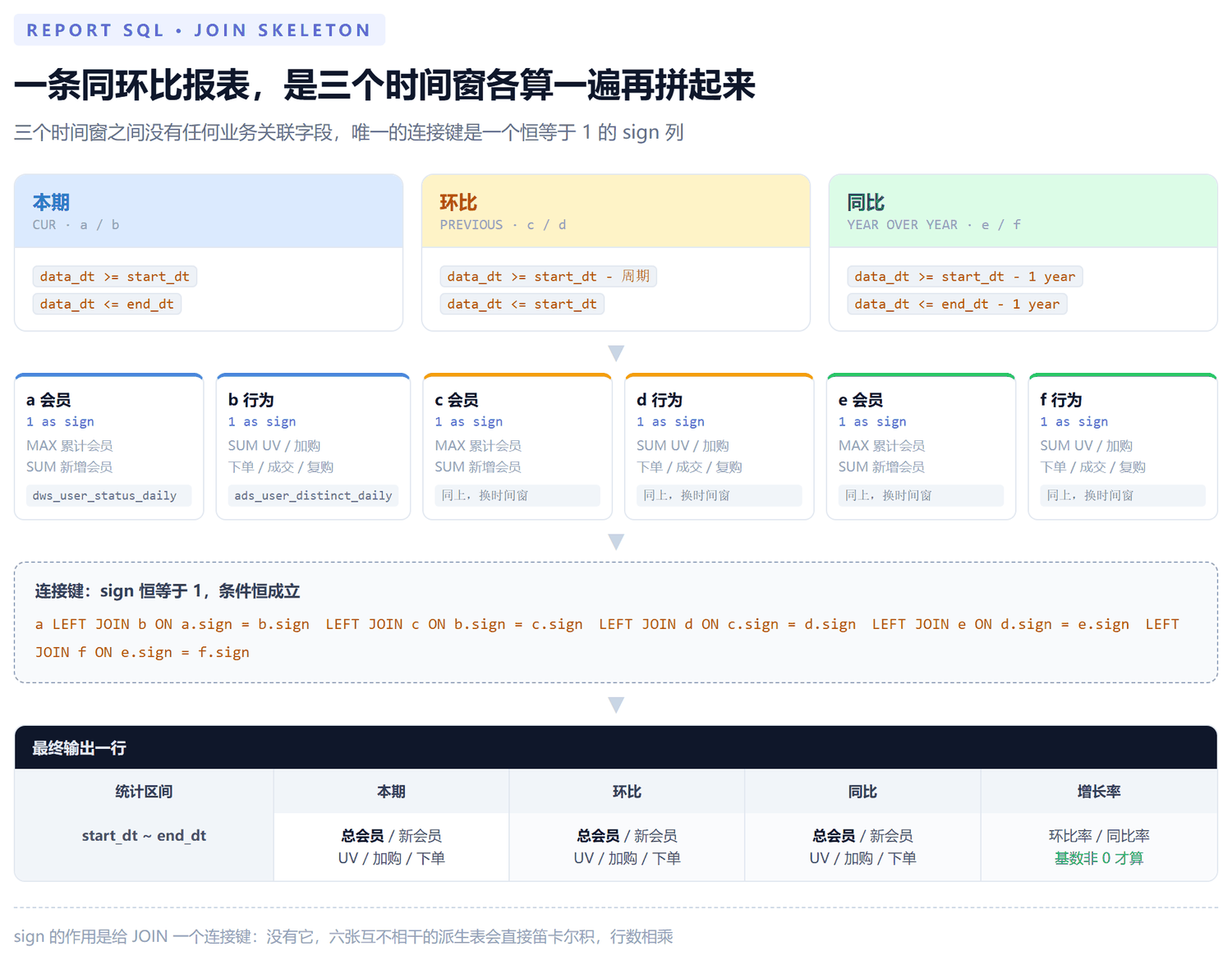Screen dimensions: 1232x960
Task: Select the 'CUR · a / b' caption
Action: click(76, 225)
